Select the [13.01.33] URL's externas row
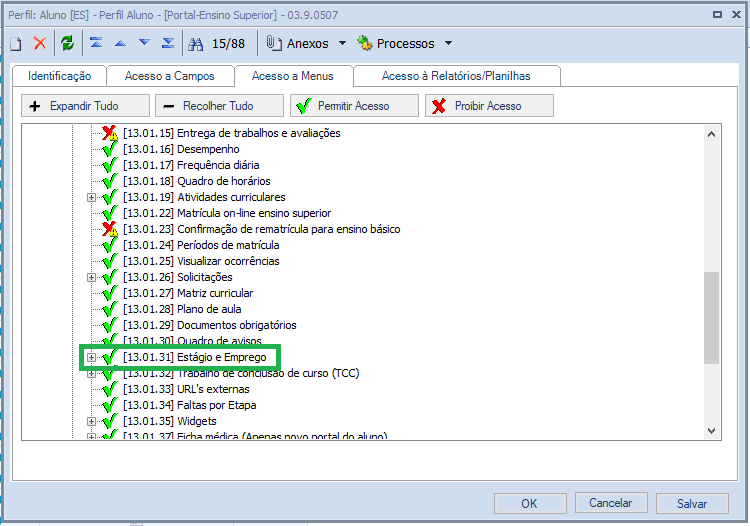The width and height of the screenshot is (750, 526). [187, 389]
